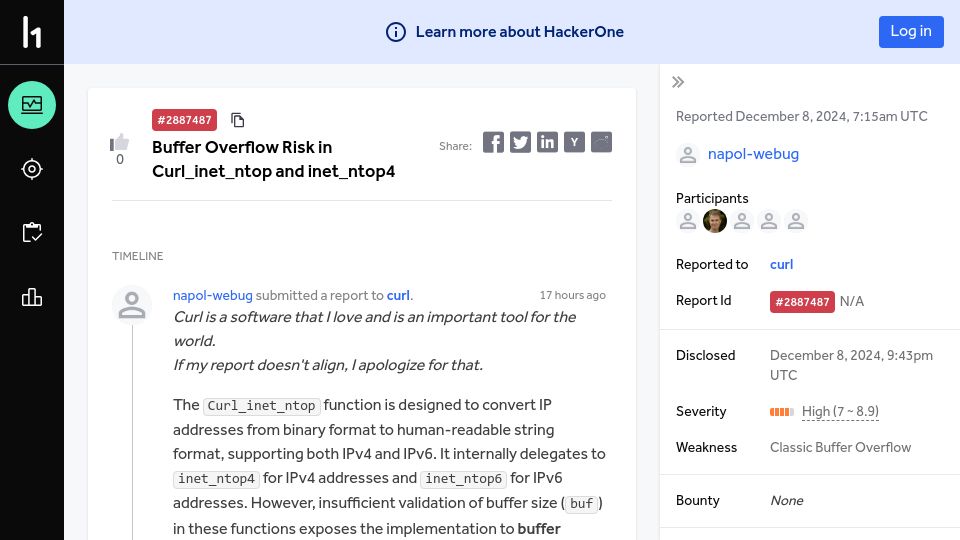Open the participant with the photo avatar
Image resolution: width=960 pixels, height=540 pixels.
coord(714,221)
